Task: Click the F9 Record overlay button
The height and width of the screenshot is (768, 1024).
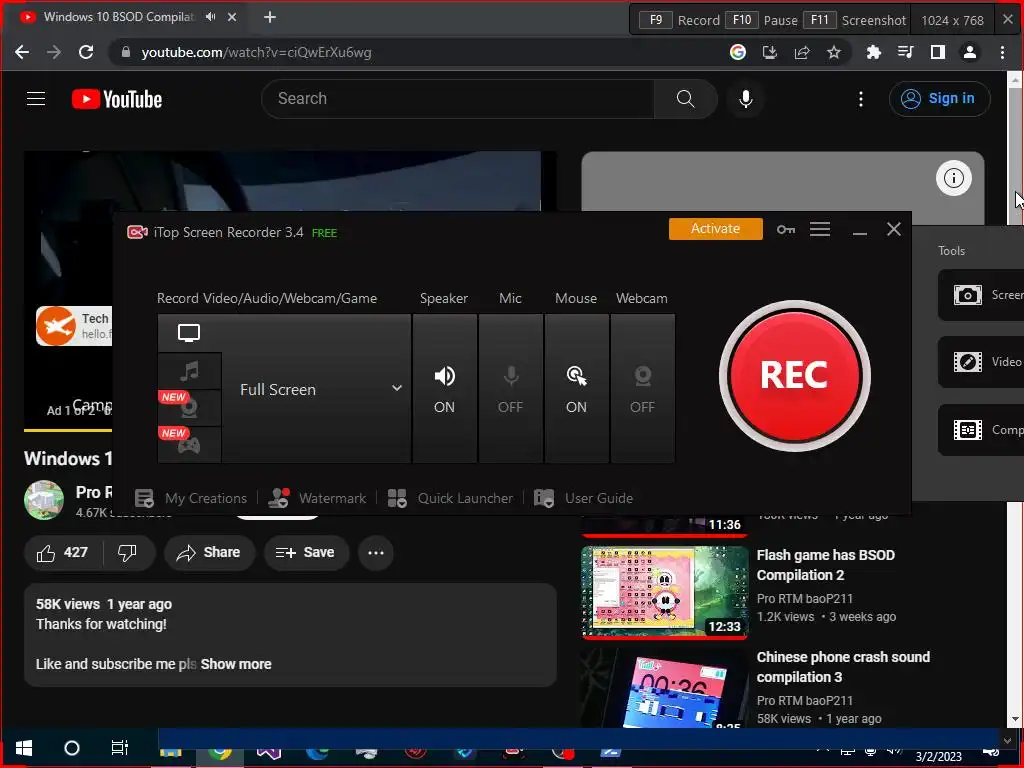Action: (x=679, y=20)
